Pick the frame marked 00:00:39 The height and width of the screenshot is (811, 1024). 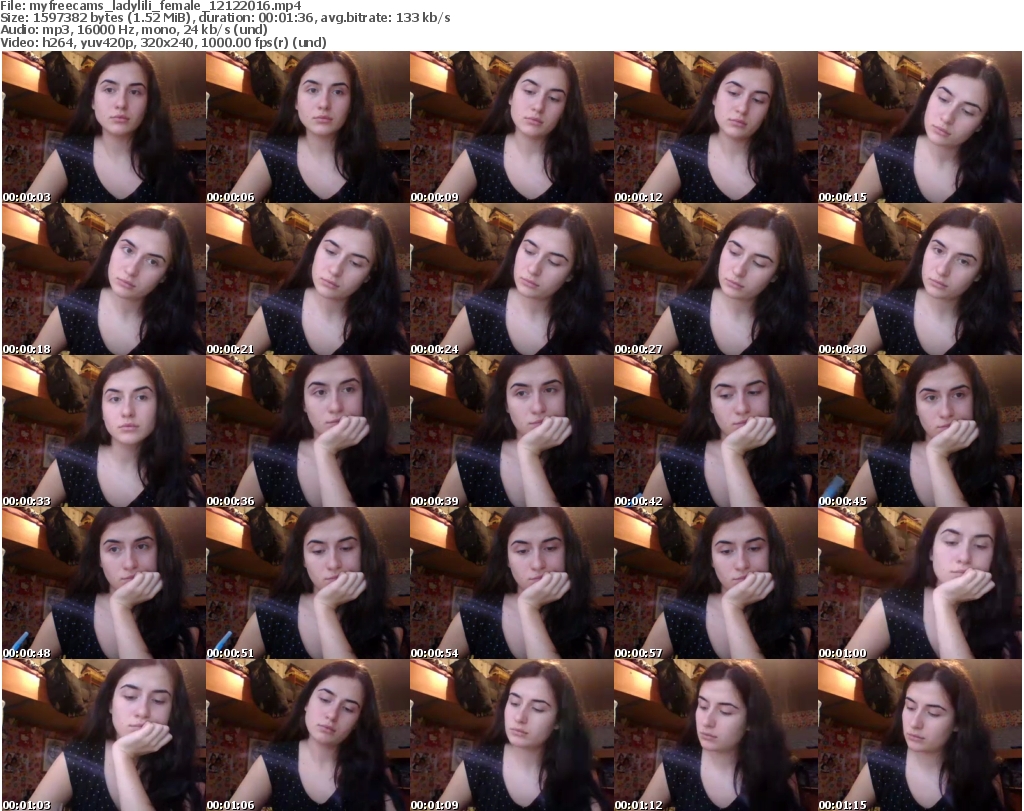511,432
